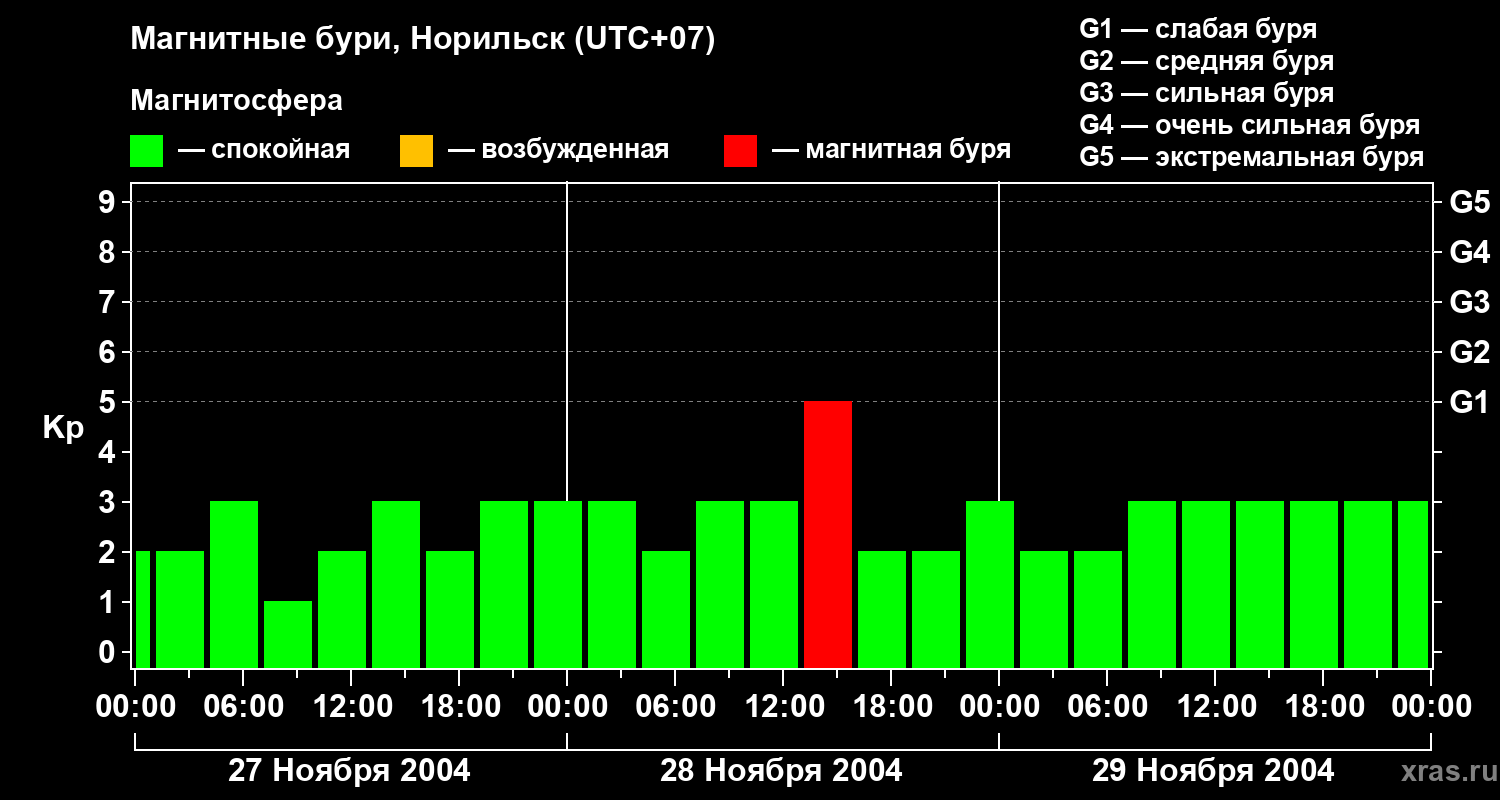Click the '— спокойная' legend label
The width and height of the screenshot is (1500, 800).
pos(264,150)
